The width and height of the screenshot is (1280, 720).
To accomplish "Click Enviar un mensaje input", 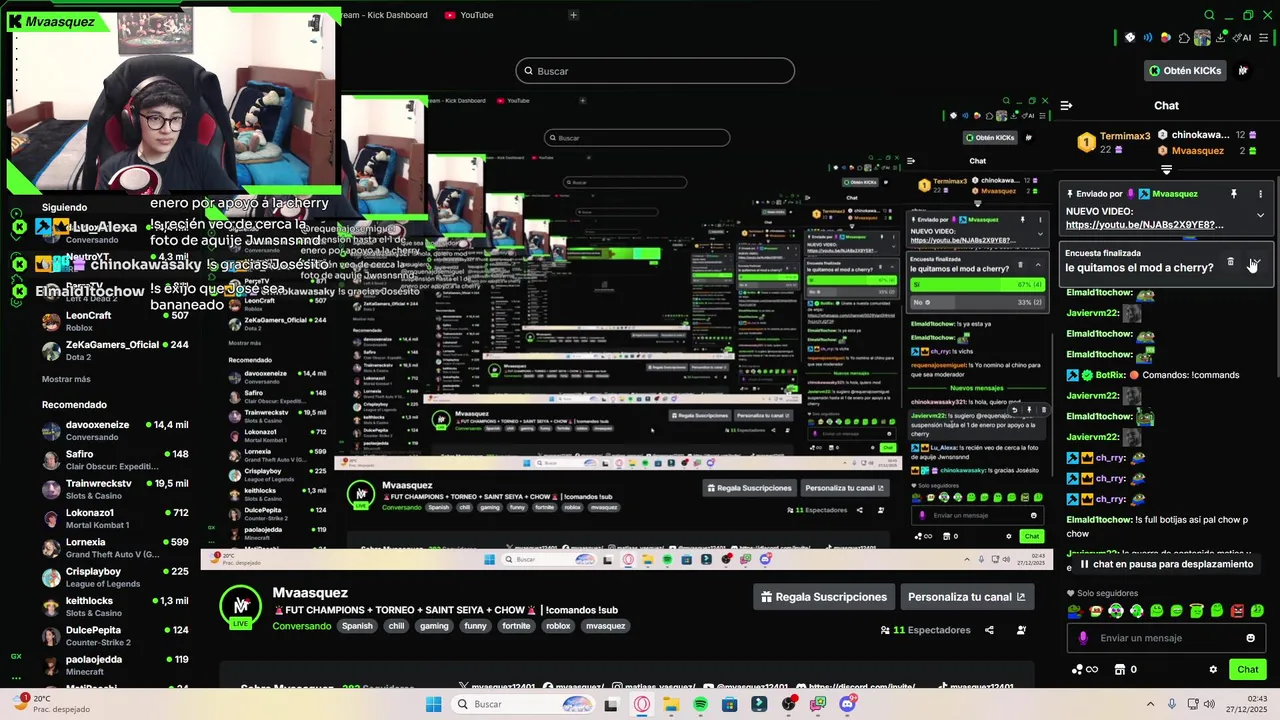I will point(1166,638).
